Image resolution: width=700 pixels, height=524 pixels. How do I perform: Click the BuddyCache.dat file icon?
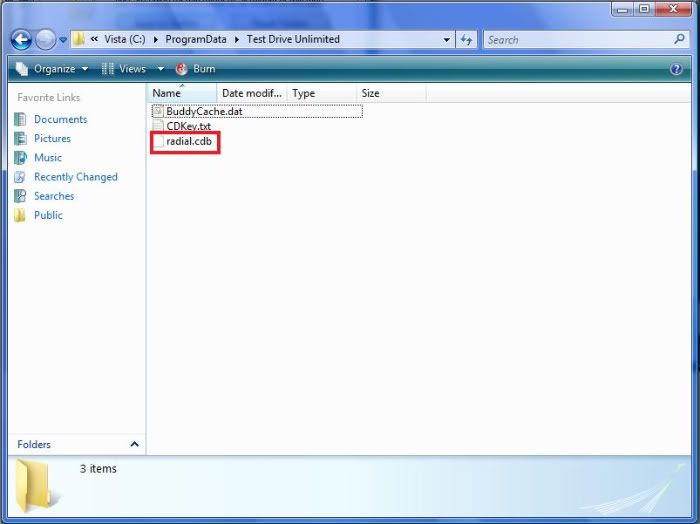[x=158, y=111]
